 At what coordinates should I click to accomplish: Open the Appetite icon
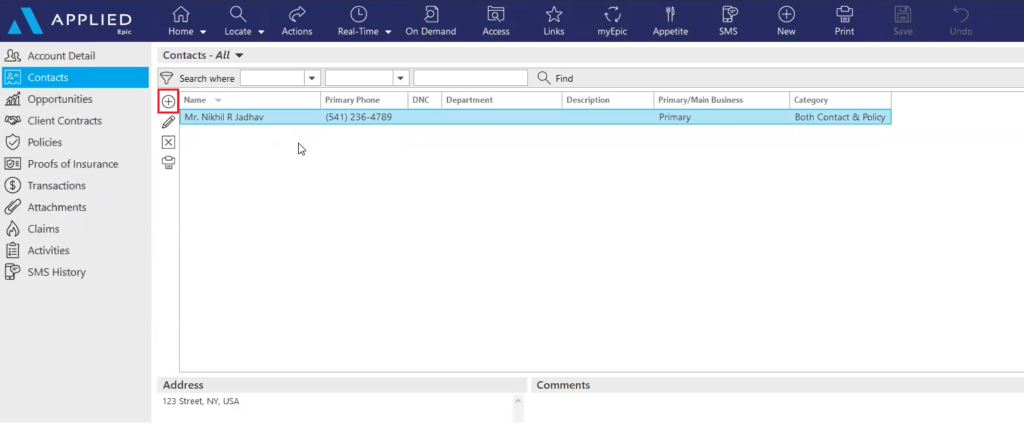tap(670, 14)
